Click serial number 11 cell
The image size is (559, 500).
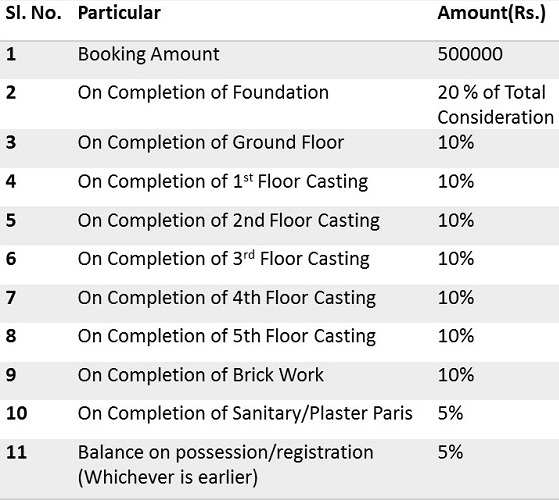[16, 453]
